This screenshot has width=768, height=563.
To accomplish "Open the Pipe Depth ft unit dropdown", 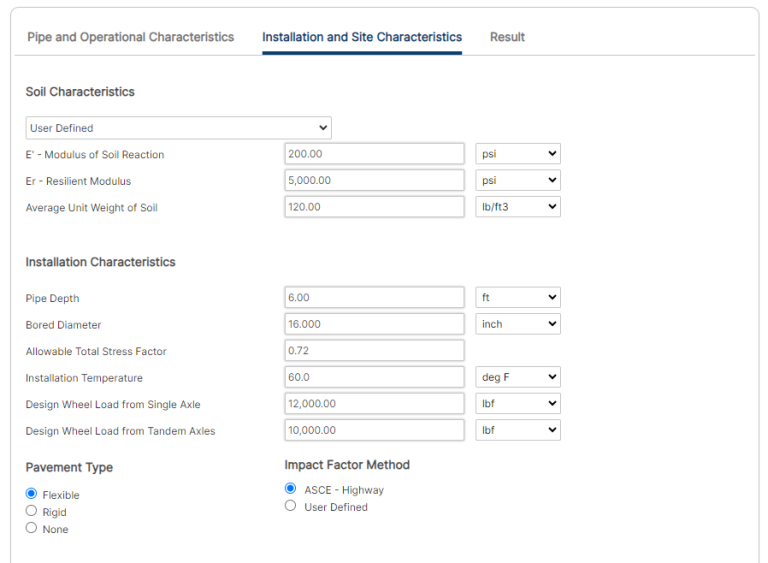I will pyautogui.click(x=517, y=298).
